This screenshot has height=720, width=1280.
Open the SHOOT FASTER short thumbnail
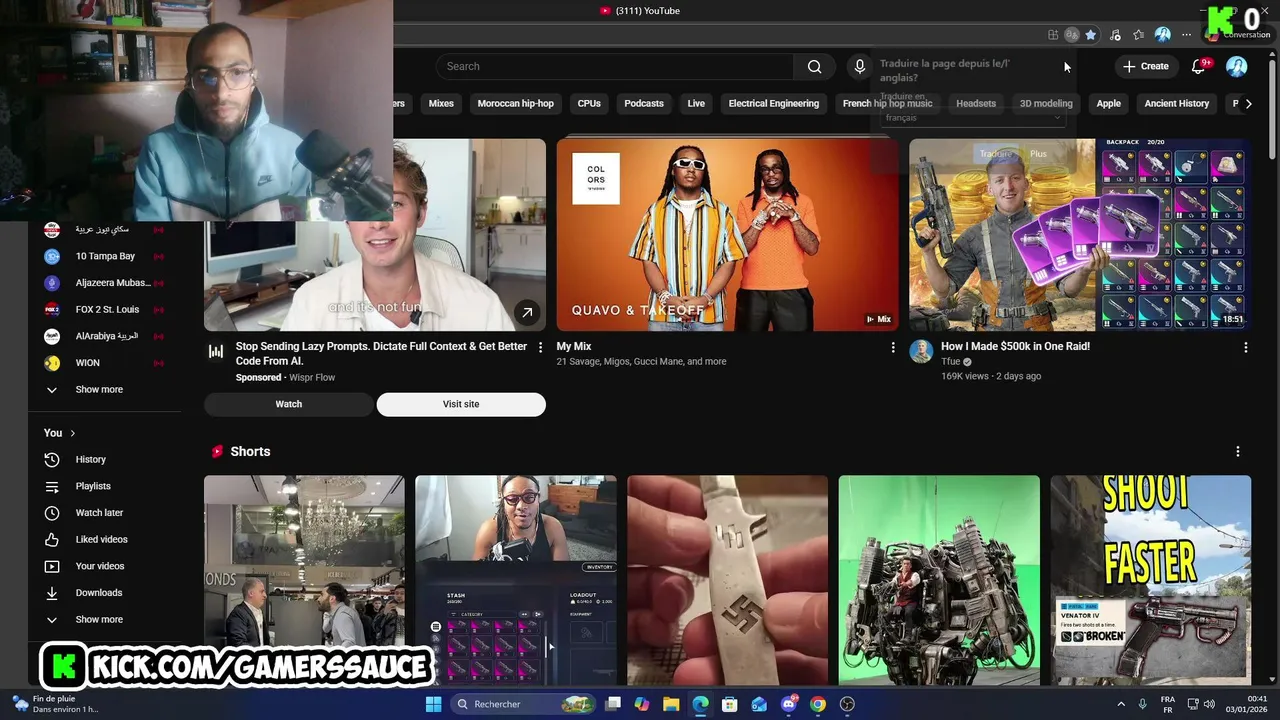1150,580
